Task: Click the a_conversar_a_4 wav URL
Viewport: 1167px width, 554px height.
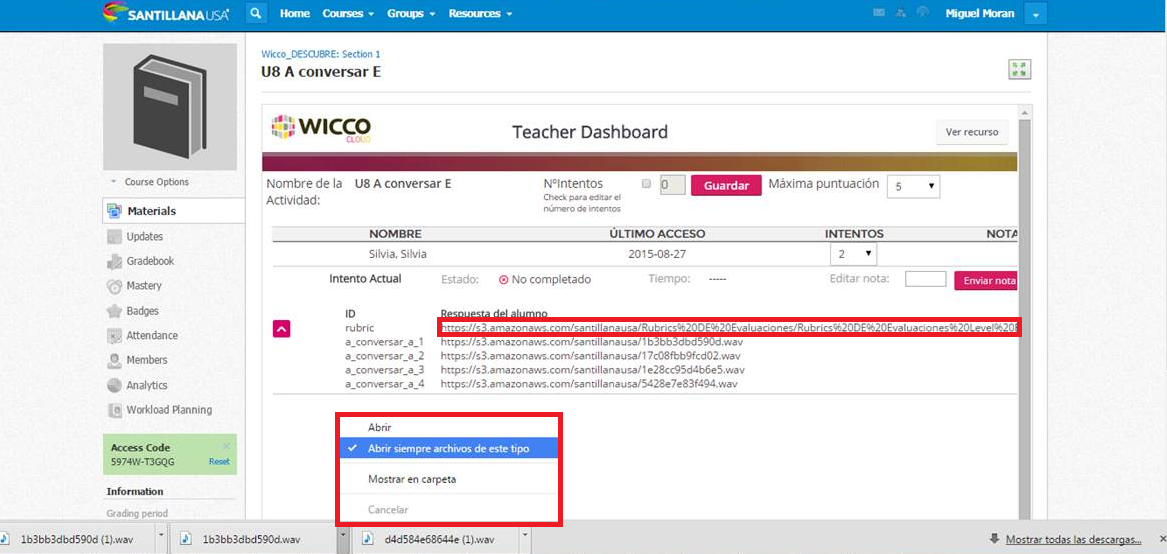Action: [x=589, y=384]
